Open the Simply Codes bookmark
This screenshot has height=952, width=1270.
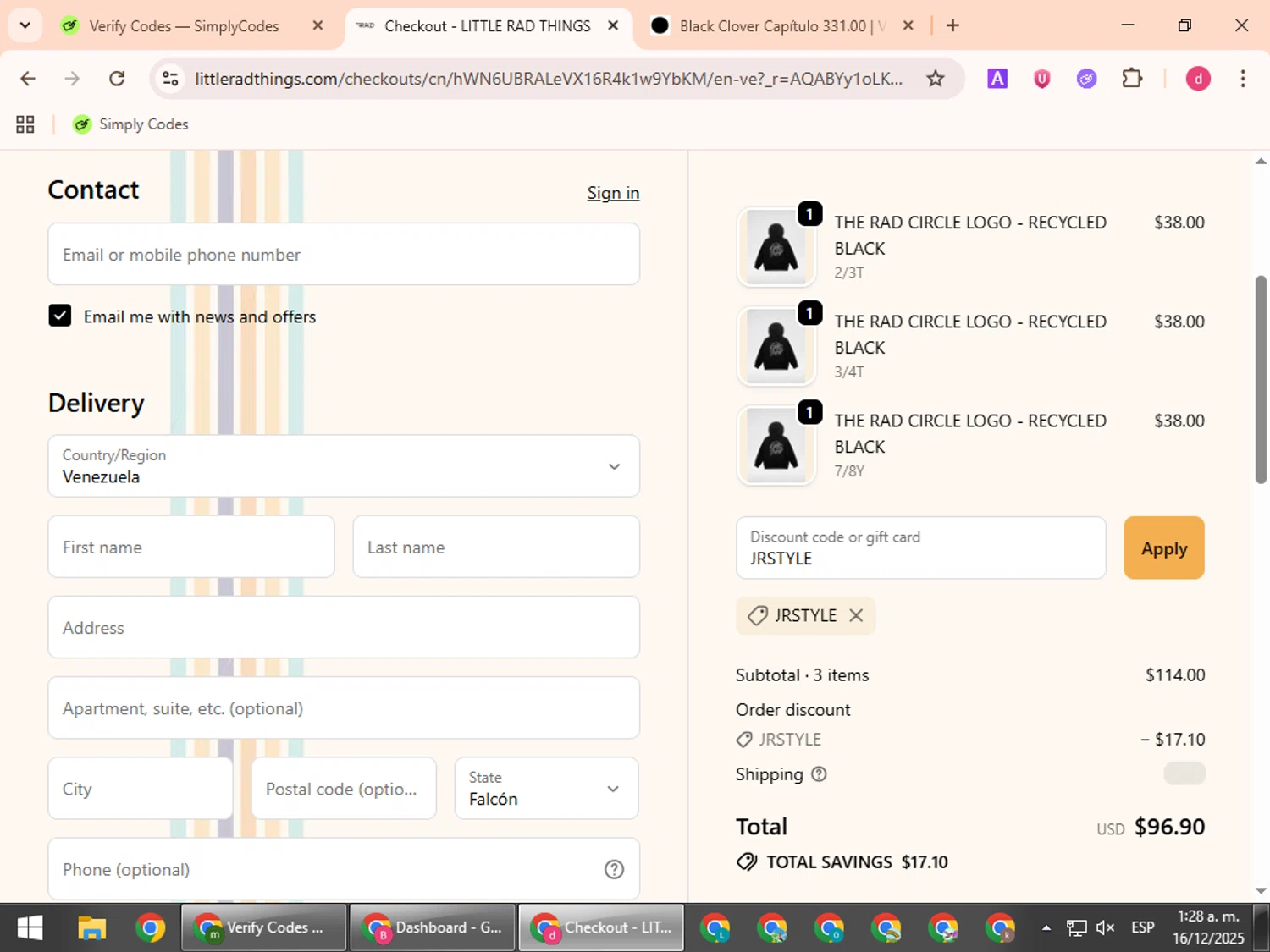click(130, 124)
